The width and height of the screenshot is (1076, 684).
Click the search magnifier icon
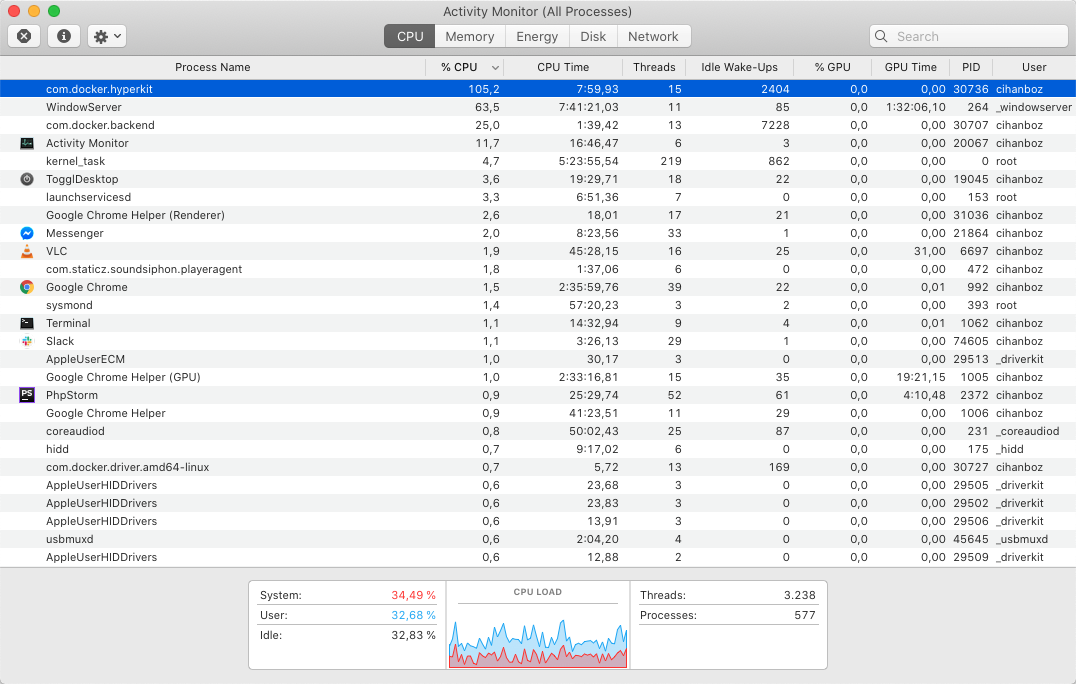(x=882, y=36)
